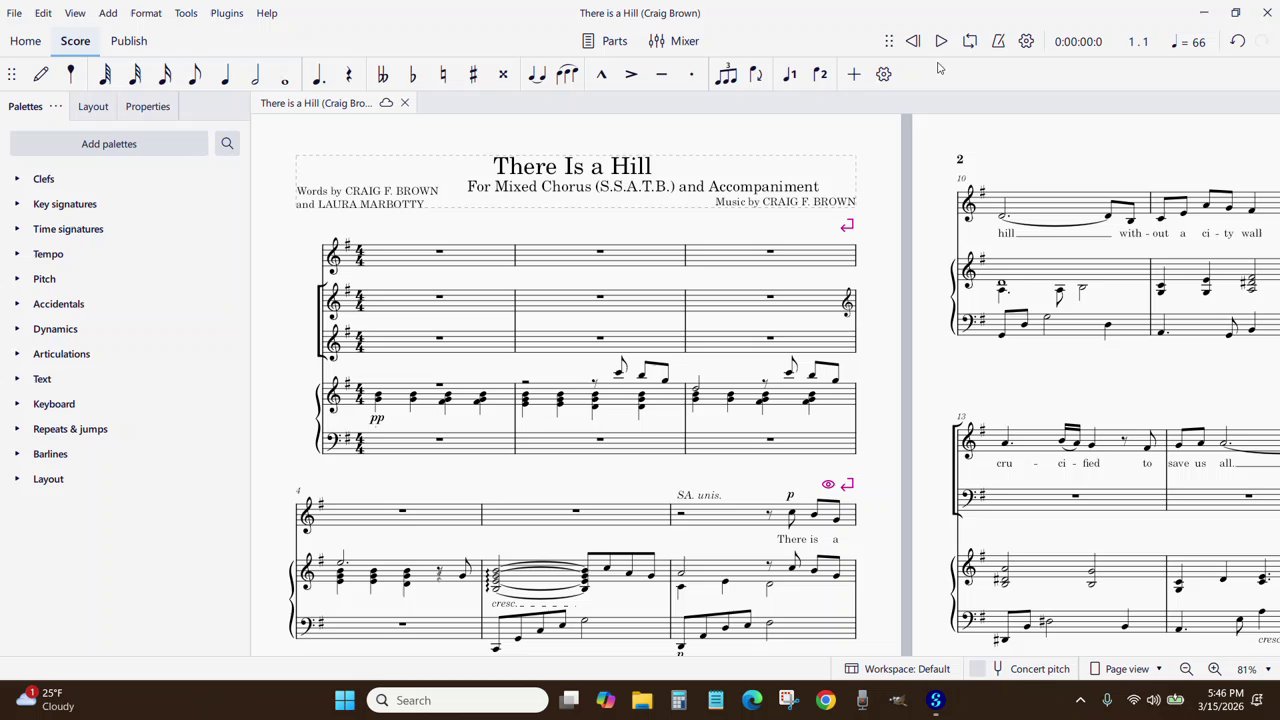Add tenuto articulation
This screenshot has height=720, width=1280.
pos(661,74)
